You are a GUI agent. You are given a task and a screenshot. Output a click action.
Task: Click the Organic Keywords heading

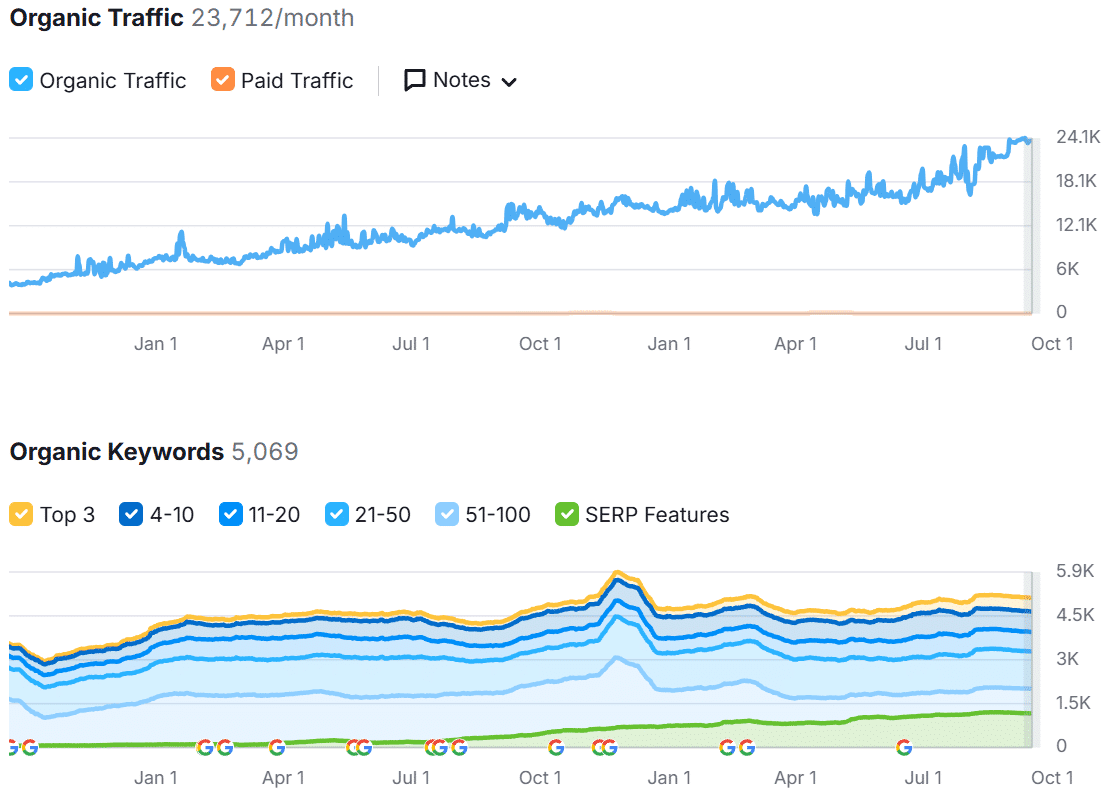click(x=117, y=452)
